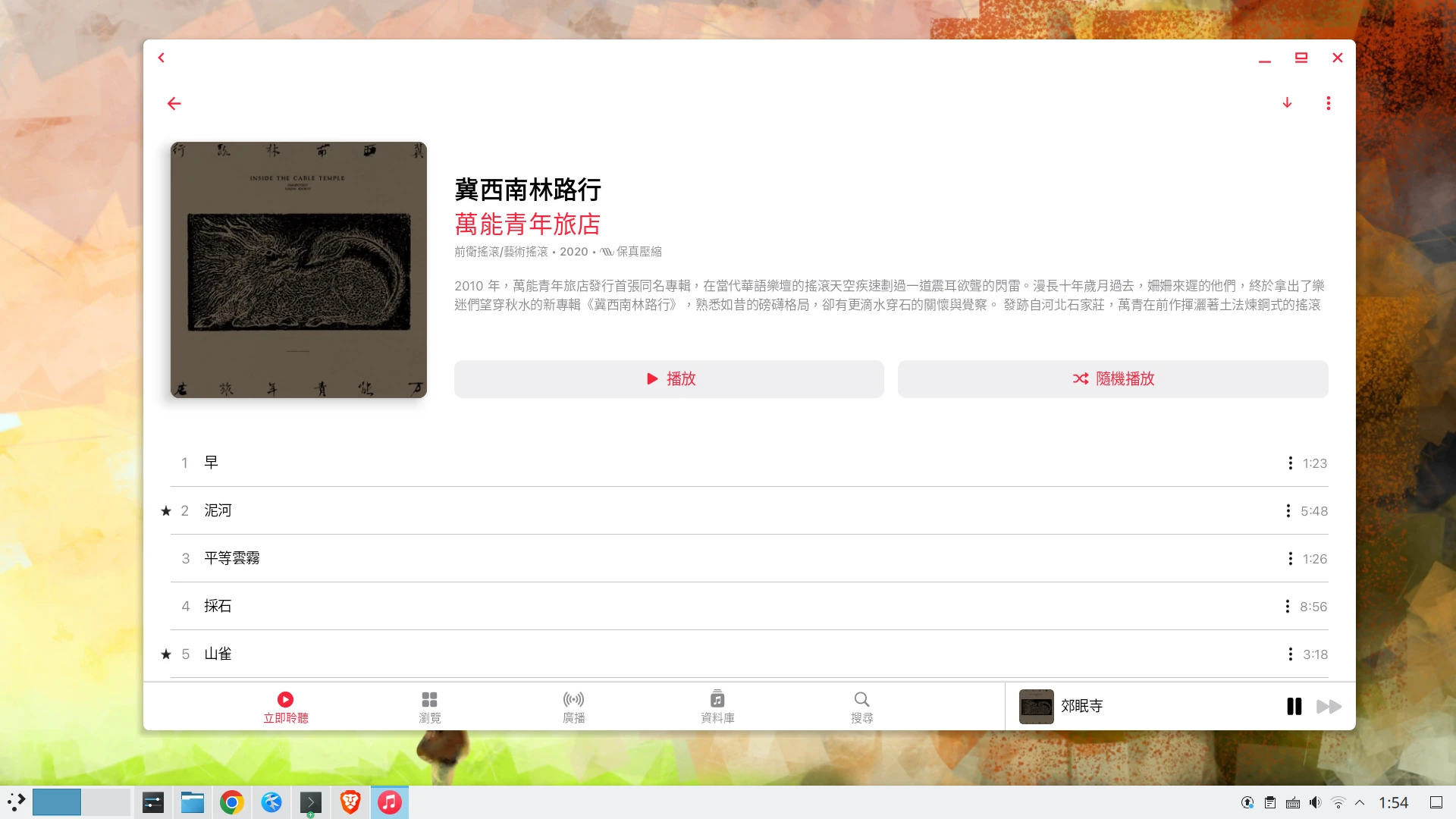Open options menu for track 早
Image resolution: width=1456 pixels, height=819 pixels.
pos(1290,463)
